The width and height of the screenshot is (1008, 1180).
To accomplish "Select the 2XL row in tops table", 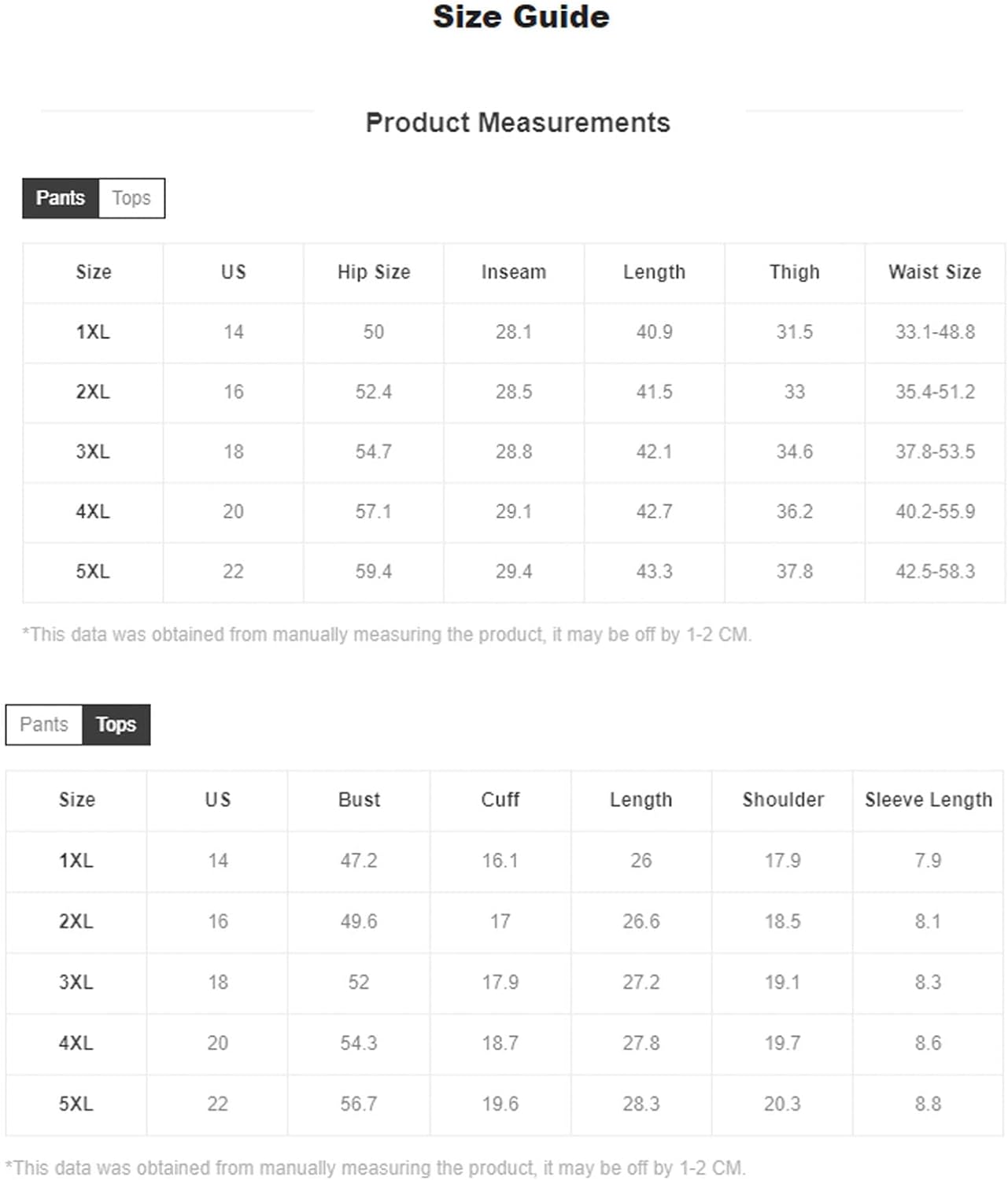I will tap(504, 922).
